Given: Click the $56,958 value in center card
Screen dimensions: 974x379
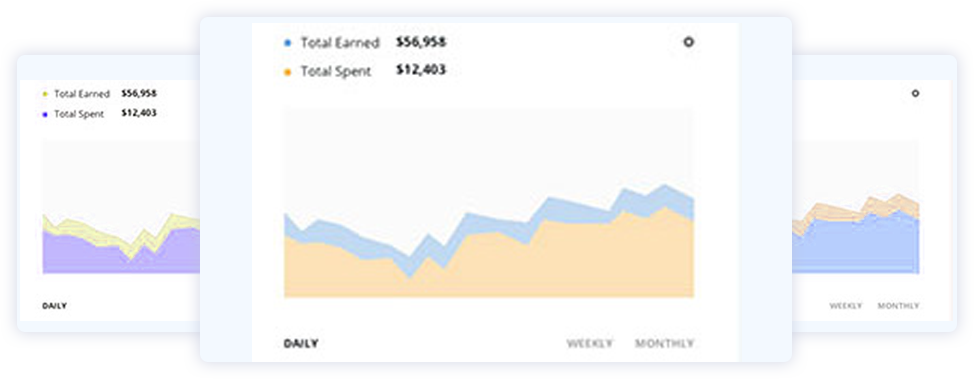Looking at the screenshot, I should (x=421, y=42).
